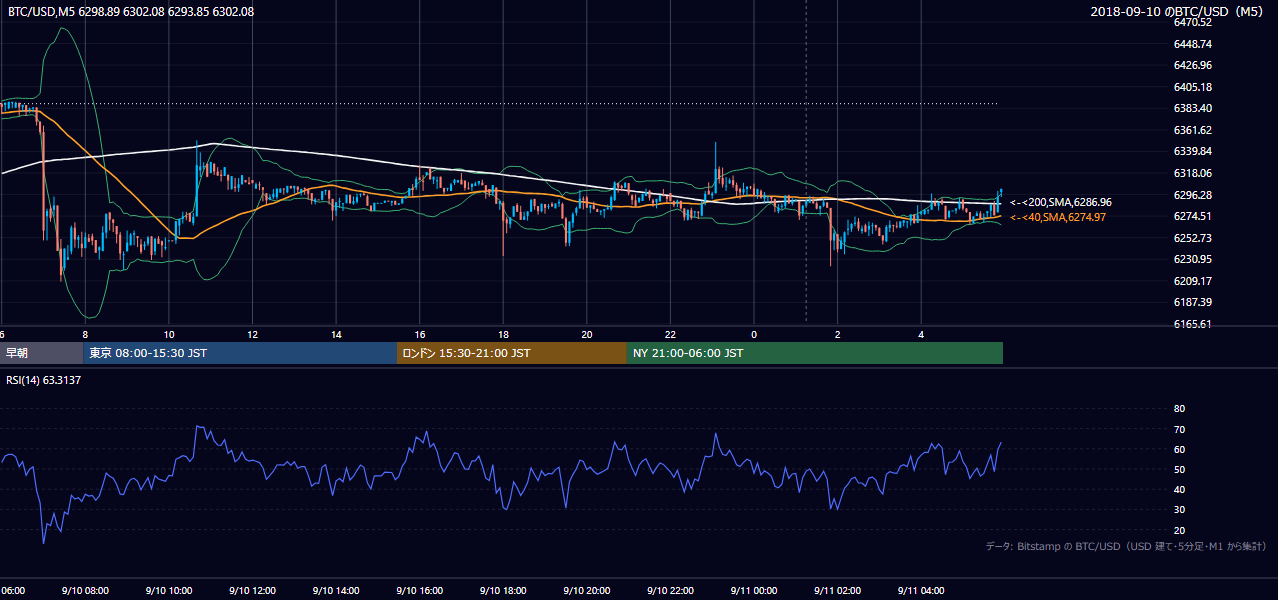The width and height of the screenshot is (1278, 600).
Task: Select the 東京 08:00-15:30 JST session bar
Action: 240,352
